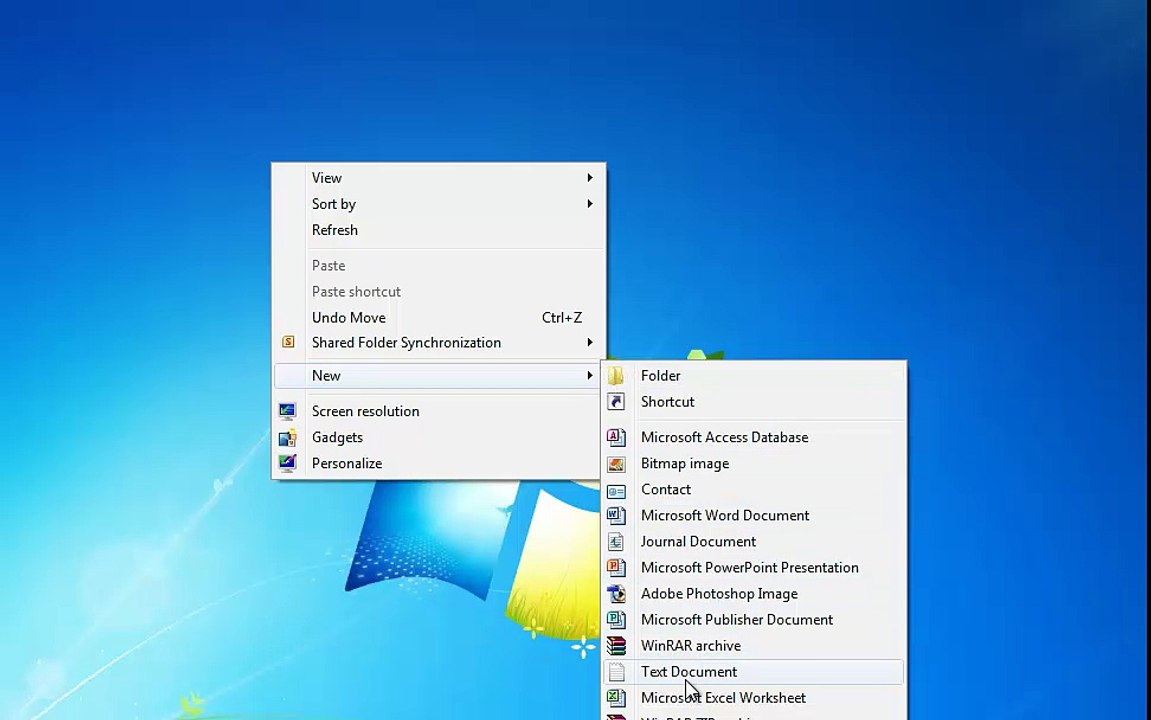Click the Journal Document icon
The width and height of the screenshot is (1151, 720).
point(616,542)
